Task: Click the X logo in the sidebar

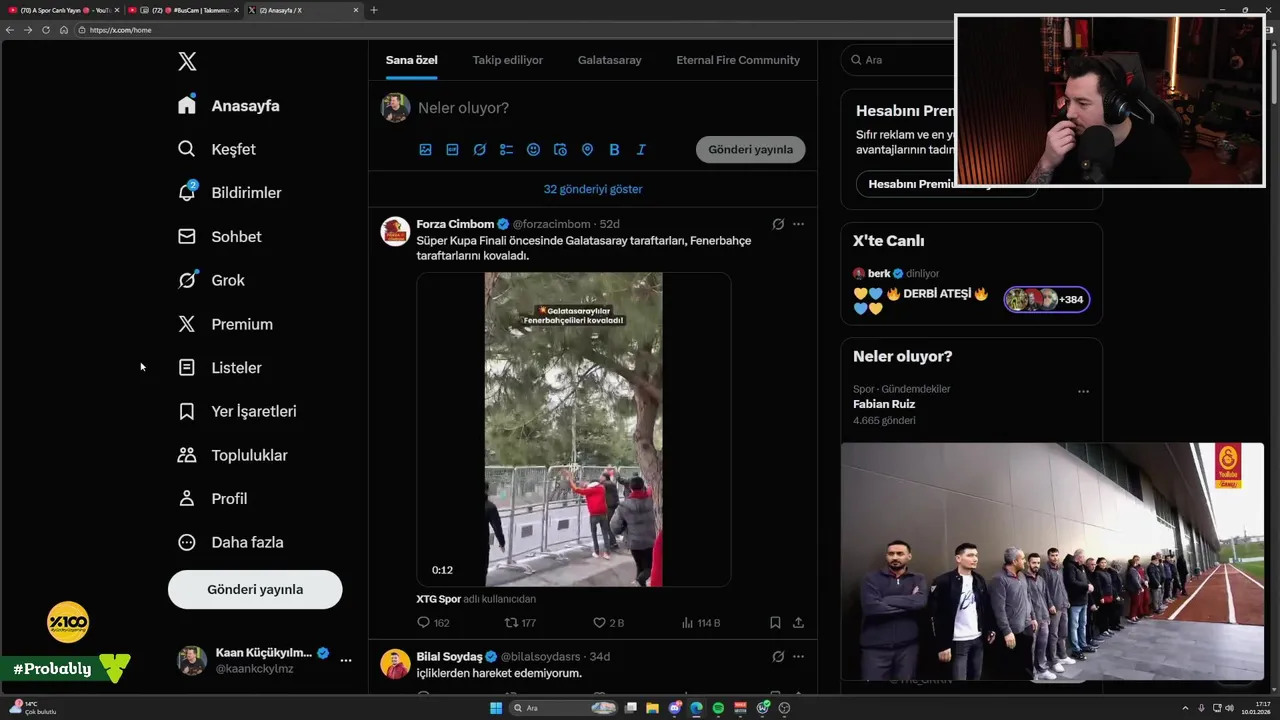Action: [187, 62]
